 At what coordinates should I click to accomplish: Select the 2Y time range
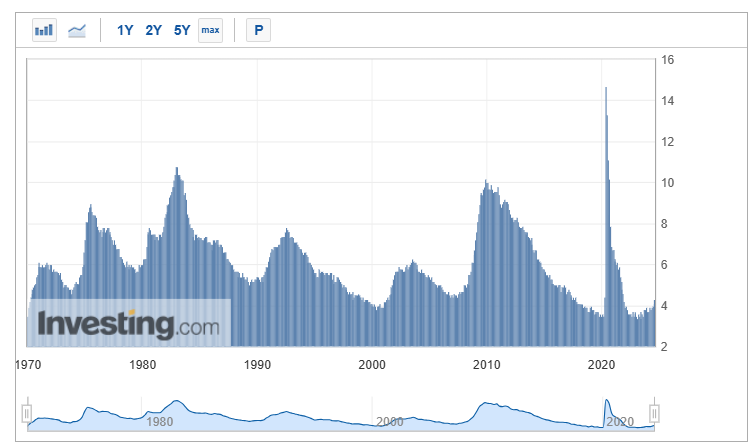click(154, 31)
